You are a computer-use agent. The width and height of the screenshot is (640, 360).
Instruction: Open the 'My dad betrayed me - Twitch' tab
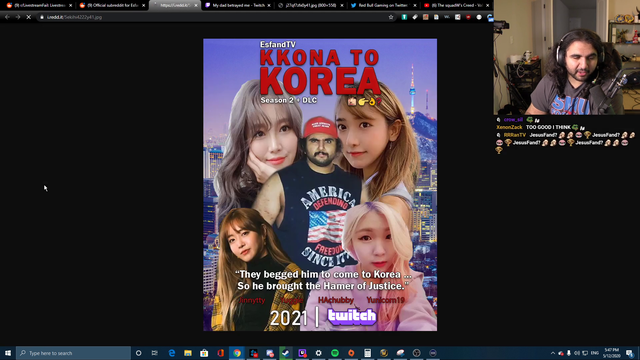coord(237,5)
